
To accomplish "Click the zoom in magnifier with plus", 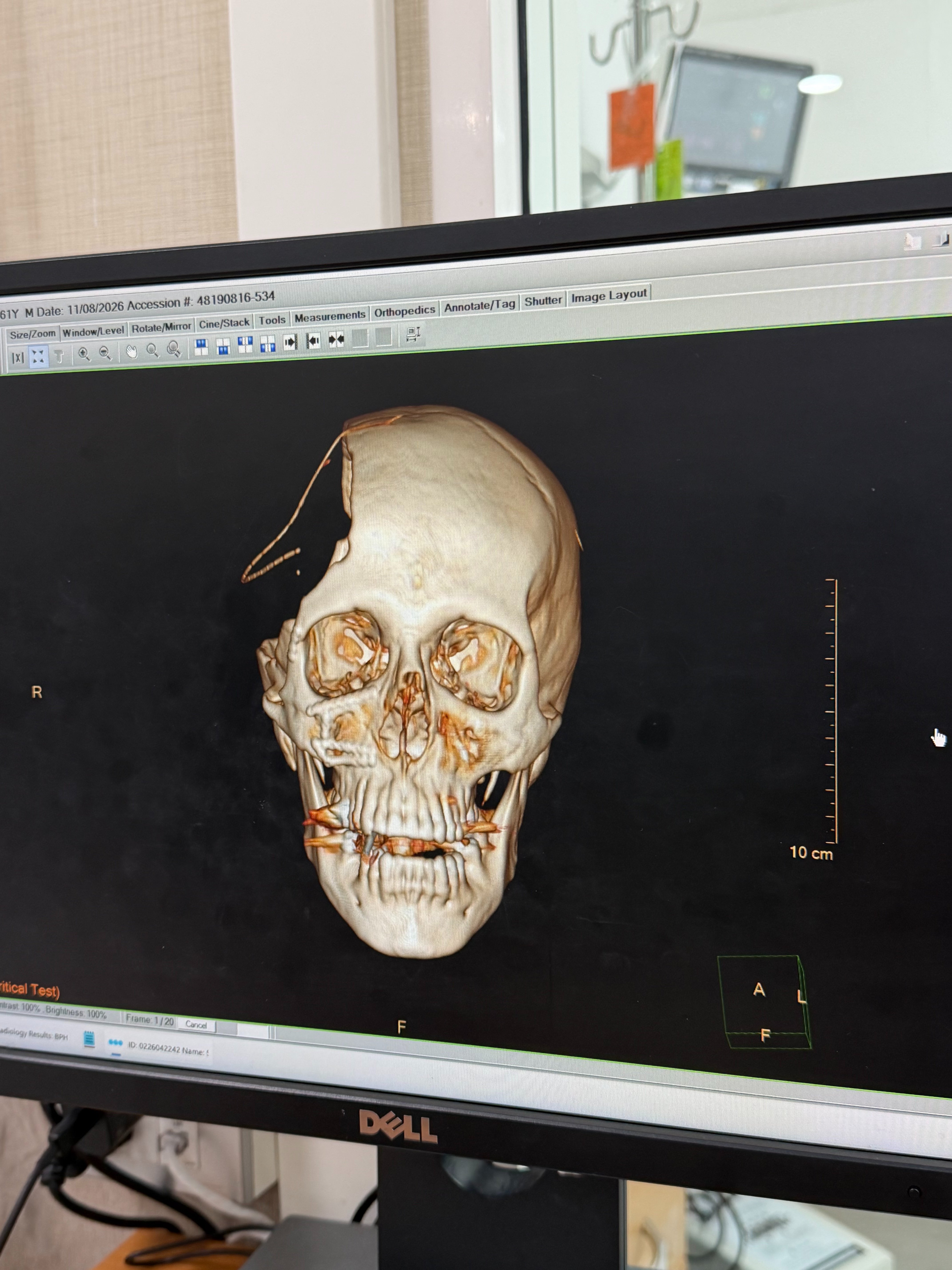I will click(x=84, y=354).
